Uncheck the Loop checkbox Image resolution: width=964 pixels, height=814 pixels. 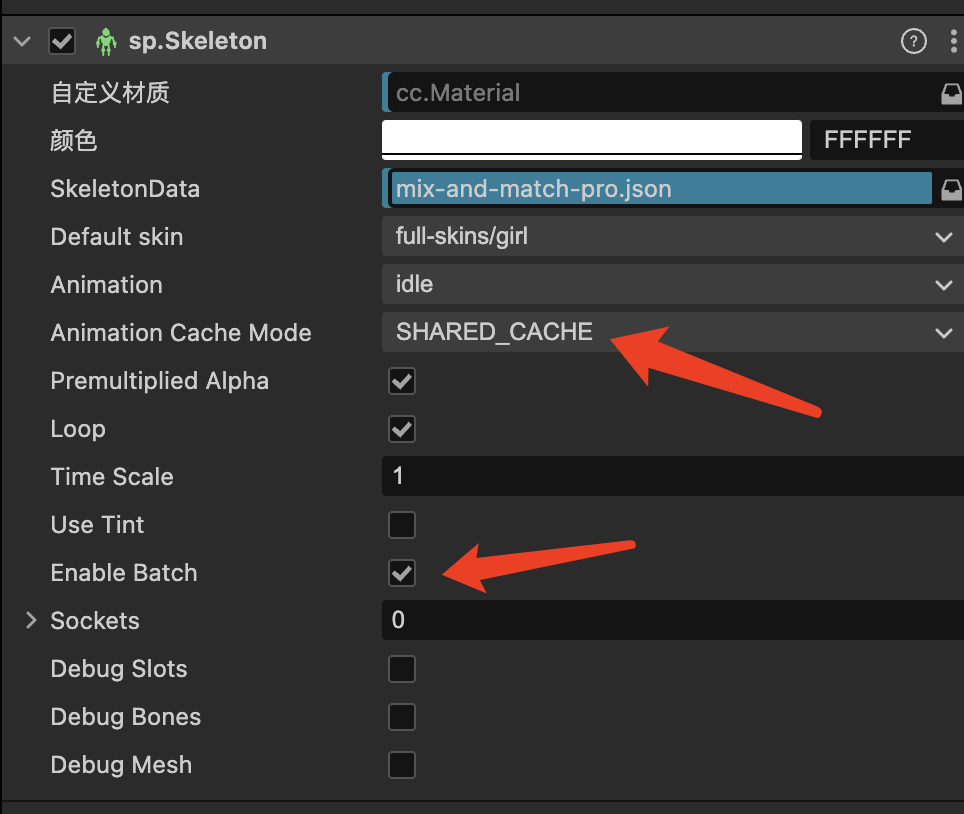(x=402, y=429)
